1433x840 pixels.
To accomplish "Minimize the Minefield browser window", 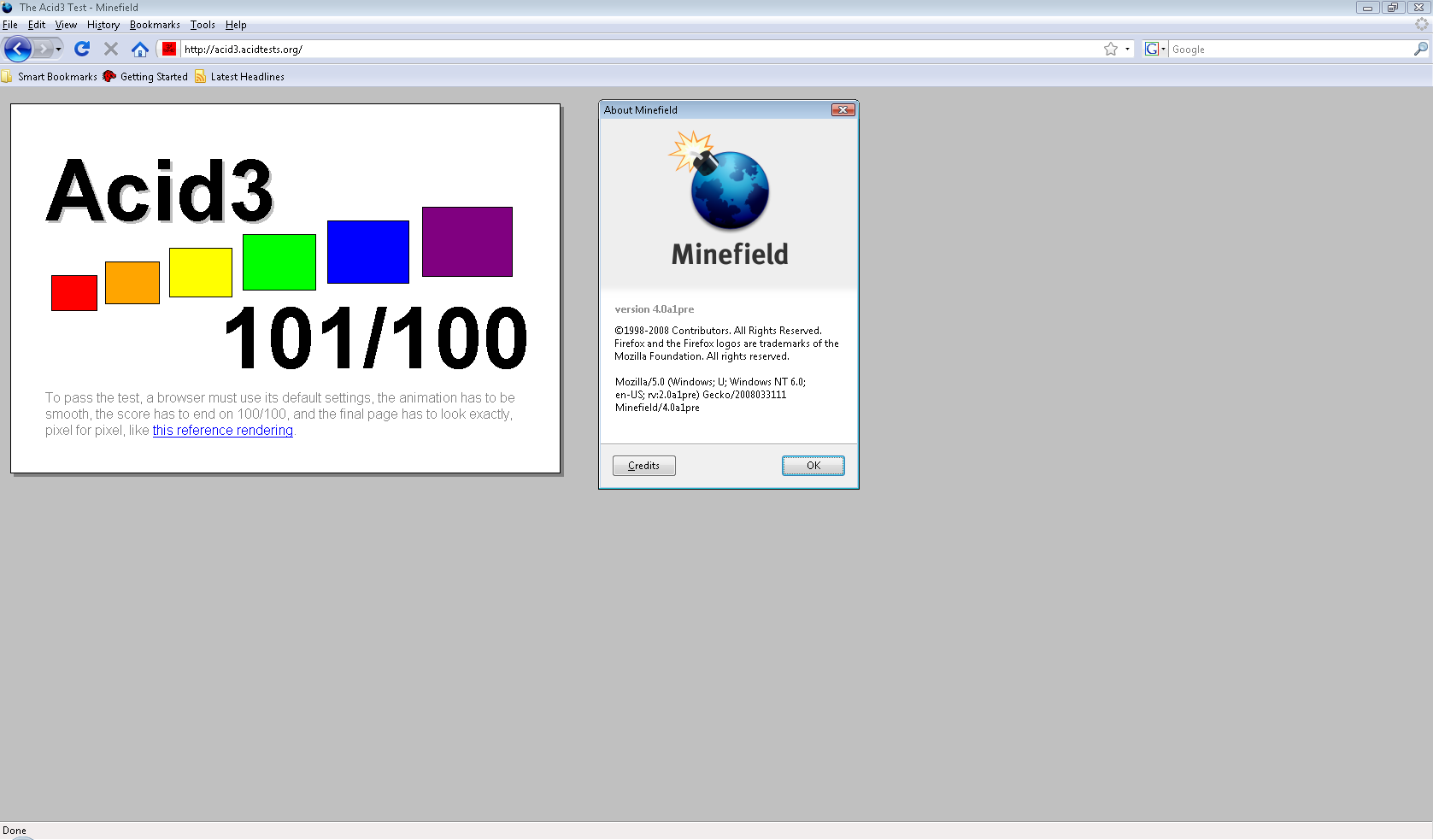I will [1368, 8].
